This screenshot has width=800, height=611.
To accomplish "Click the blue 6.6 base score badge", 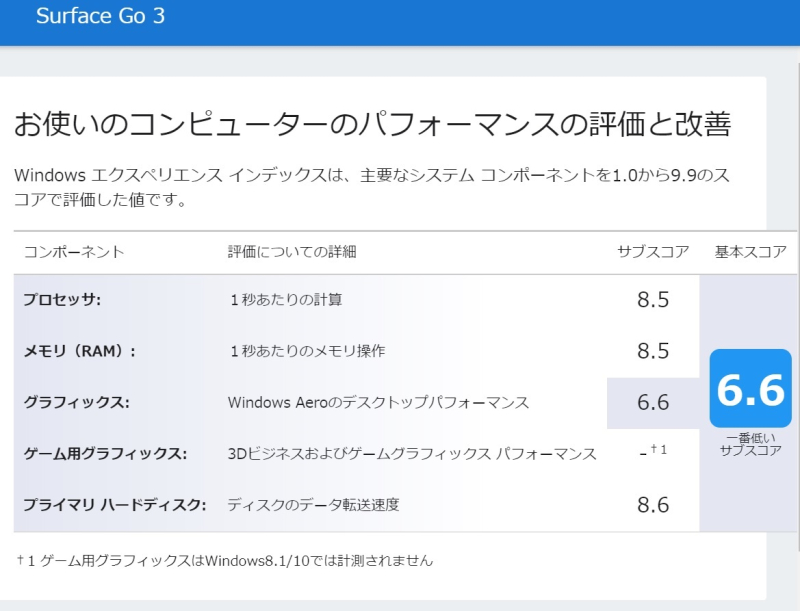I will tap(751, 388).
